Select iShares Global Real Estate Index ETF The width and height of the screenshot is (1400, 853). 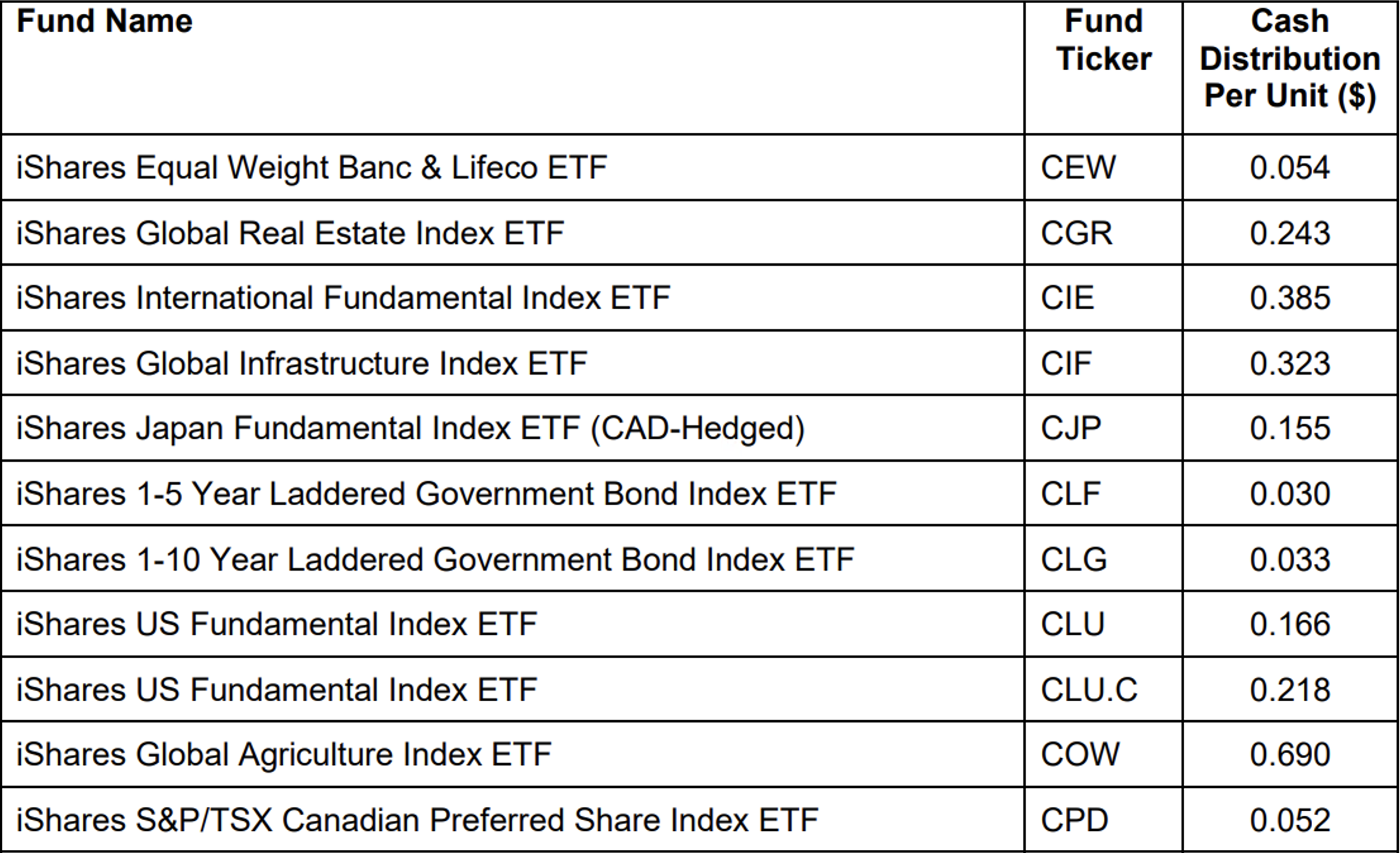click(x=290, y=233)
